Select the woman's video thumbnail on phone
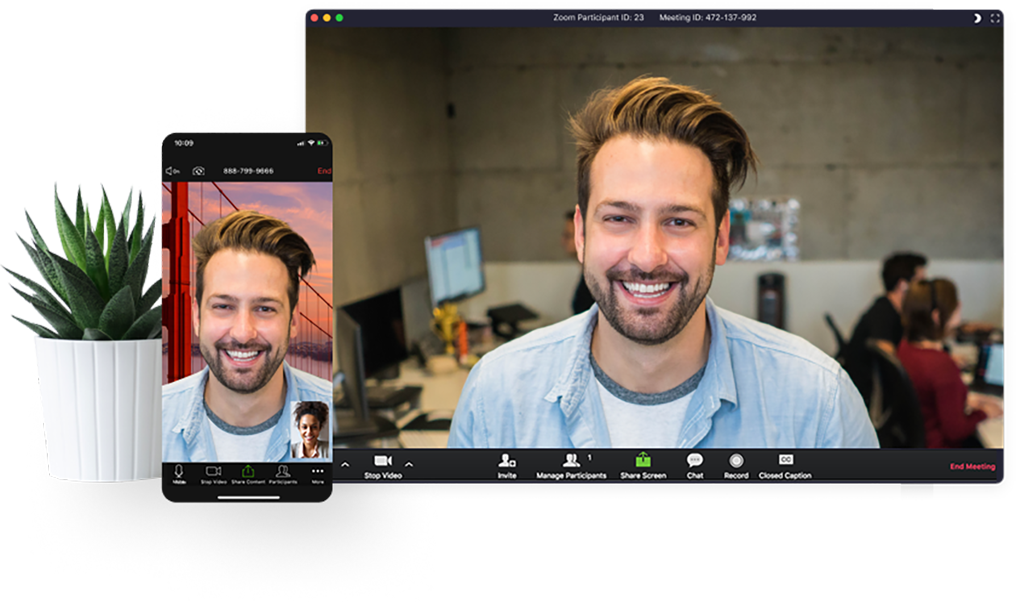Image resolution: width=1024 pixels, height=603 pixels. pyautogui.click(x=310, y=430)
